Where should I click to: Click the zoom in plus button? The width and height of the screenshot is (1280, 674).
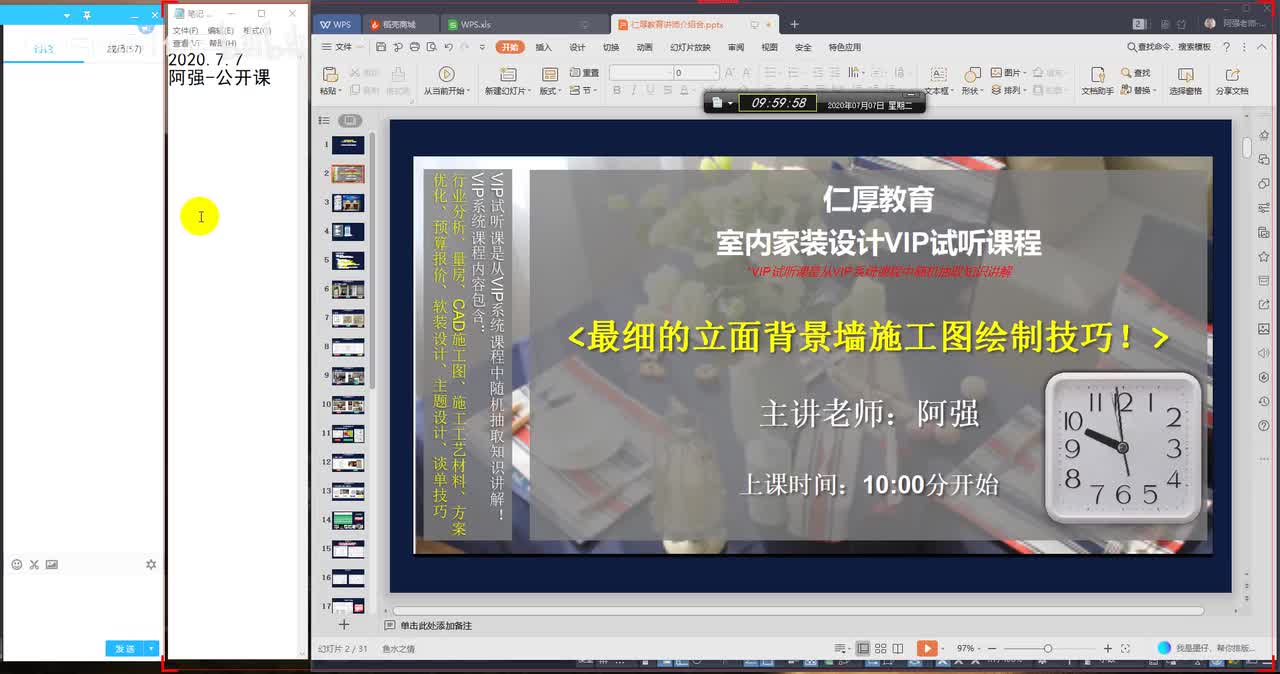click(1107, 648)
